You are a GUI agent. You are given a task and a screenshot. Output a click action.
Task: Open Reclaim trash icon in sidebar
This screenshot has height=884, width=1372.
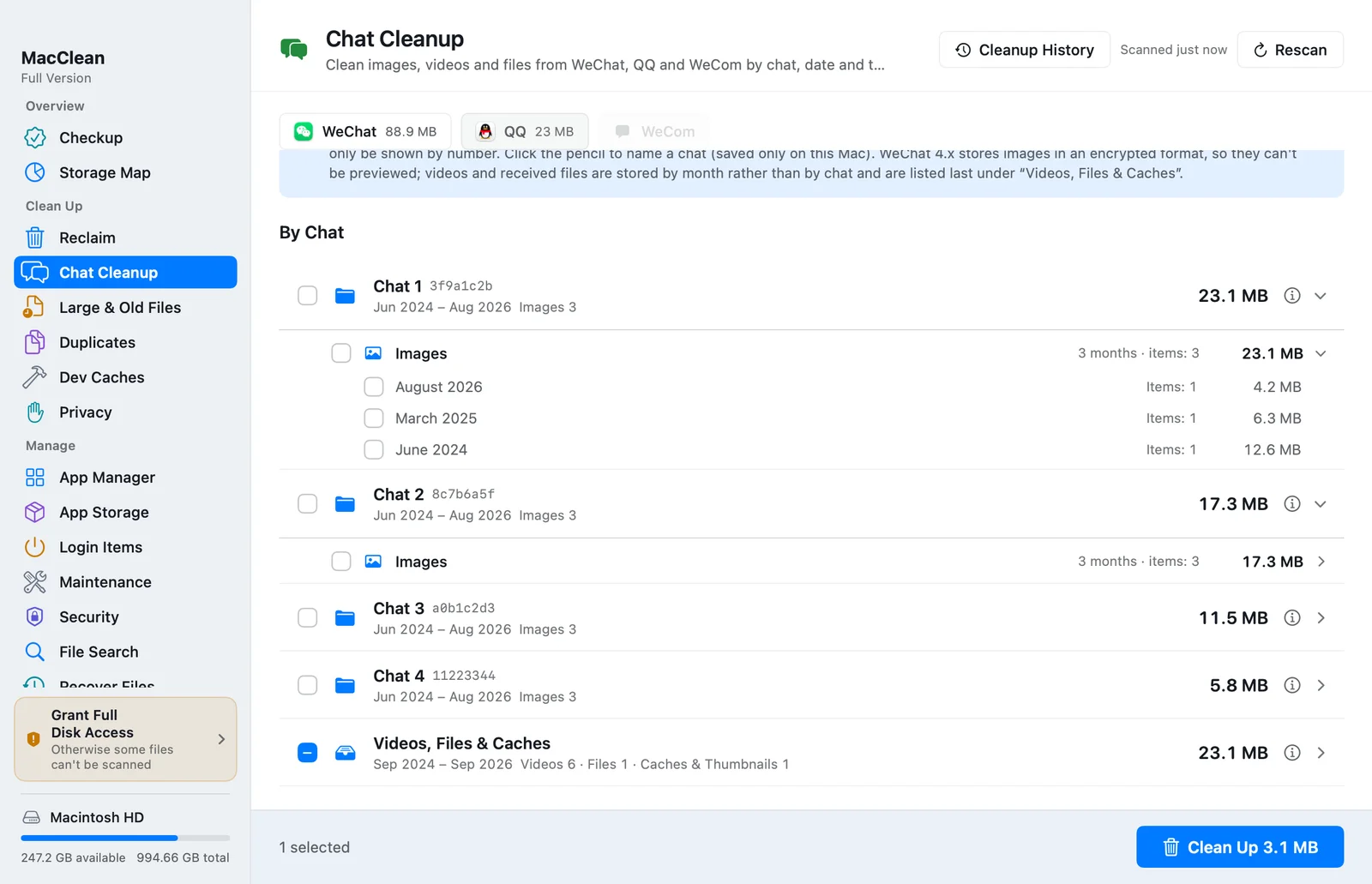point(35,238)
